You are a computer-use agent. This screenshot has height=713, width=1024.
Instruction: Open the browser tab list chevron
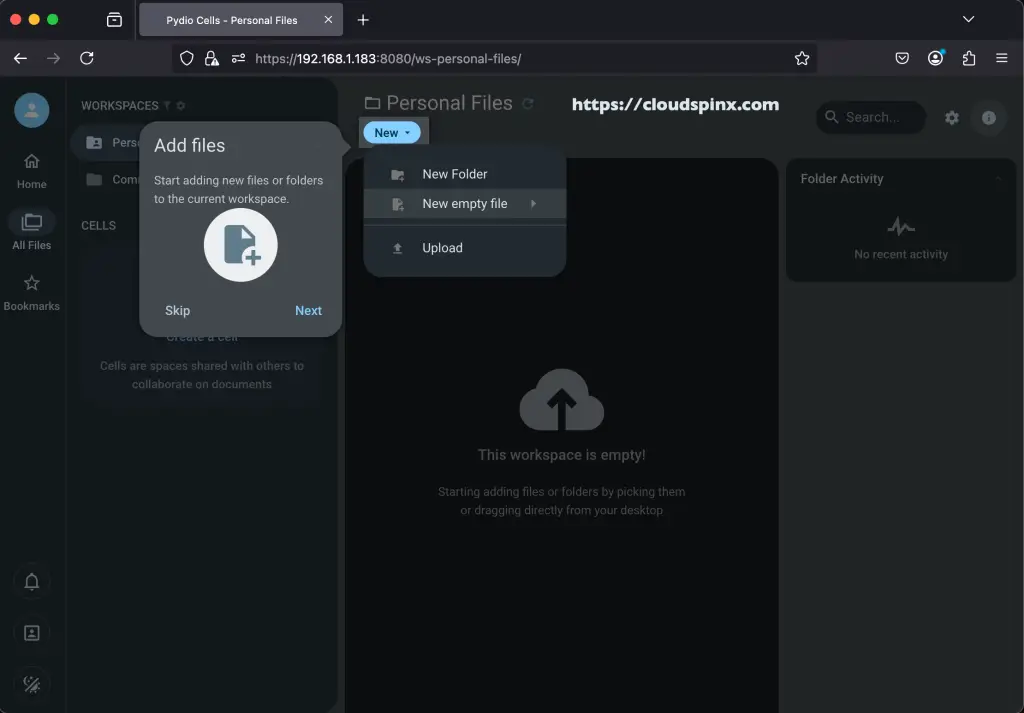966,18
